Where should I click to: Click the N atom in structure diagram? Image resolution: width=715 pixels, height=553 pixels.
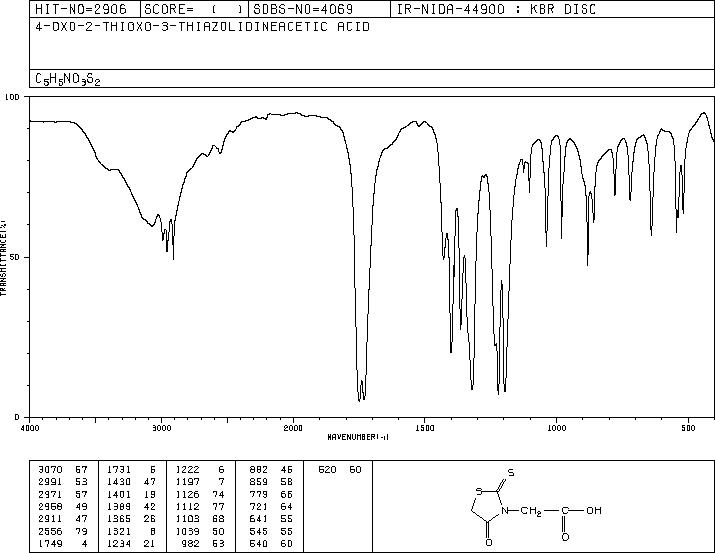pyautogui.click(x=505, y=511)
